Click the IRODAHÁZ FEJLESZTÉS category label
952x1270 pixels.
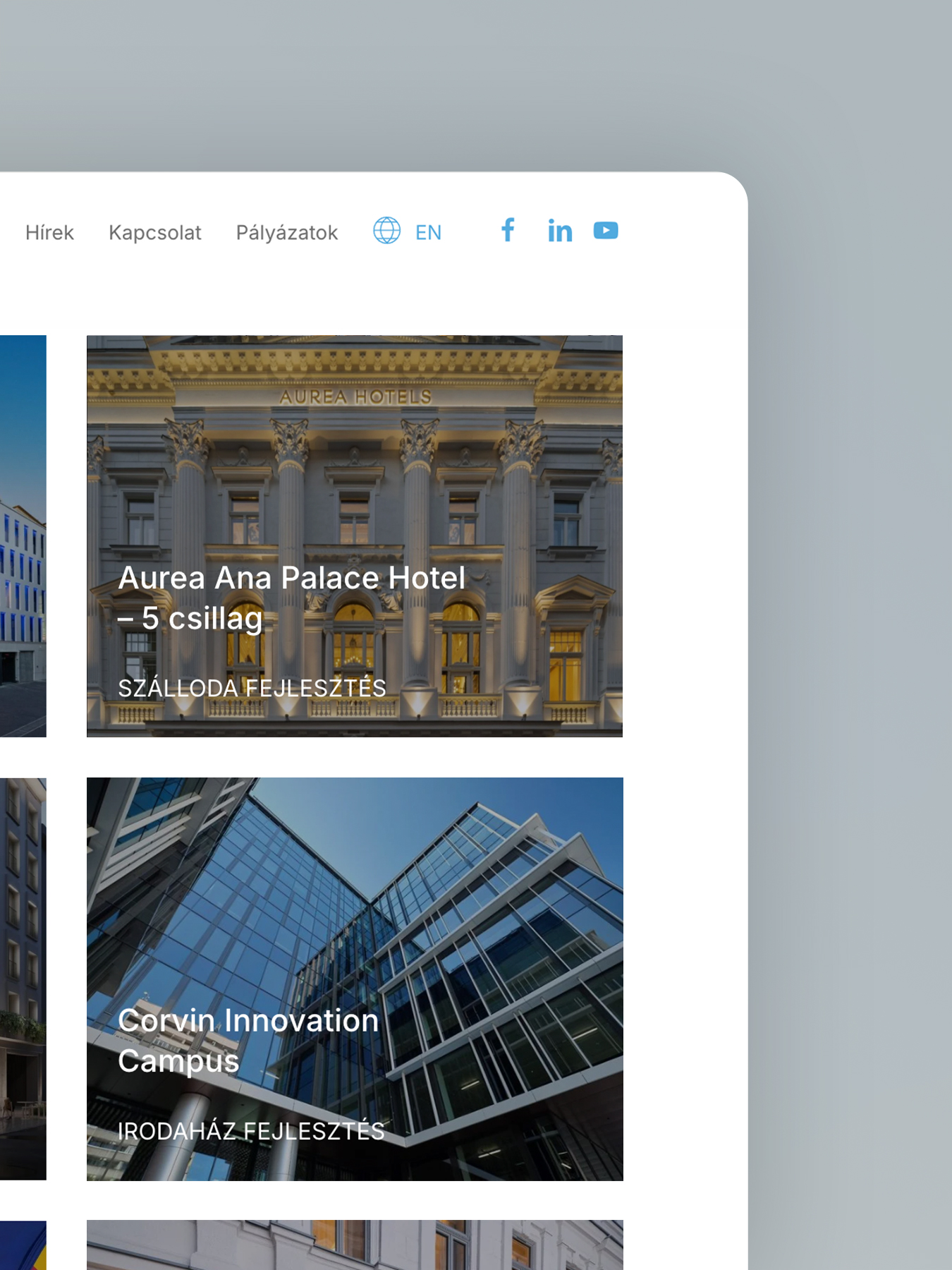[251, 1131]
